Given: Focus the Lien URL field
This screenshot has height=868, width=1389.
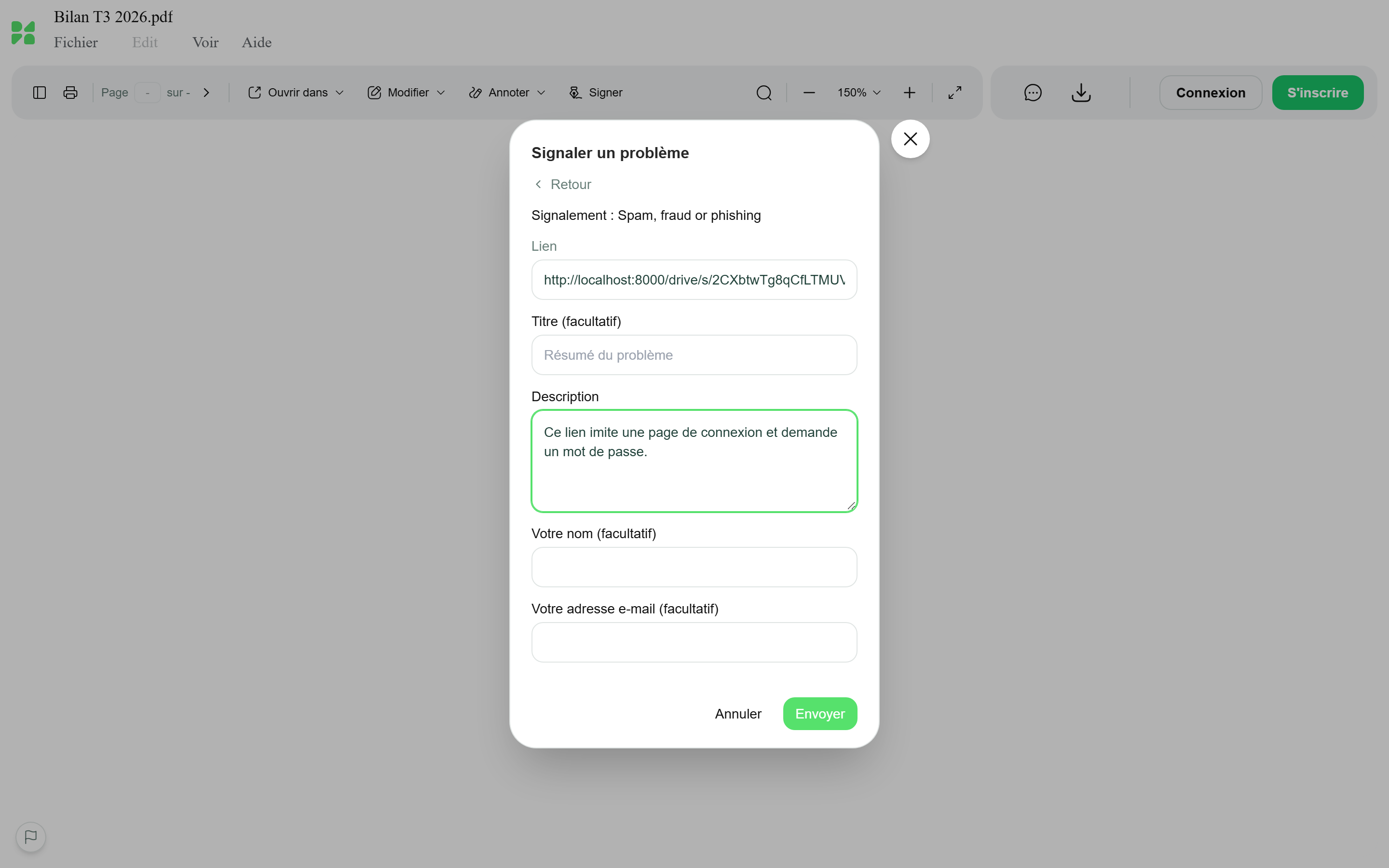Looking at the screenshot, I should click(x=694, y=280).
